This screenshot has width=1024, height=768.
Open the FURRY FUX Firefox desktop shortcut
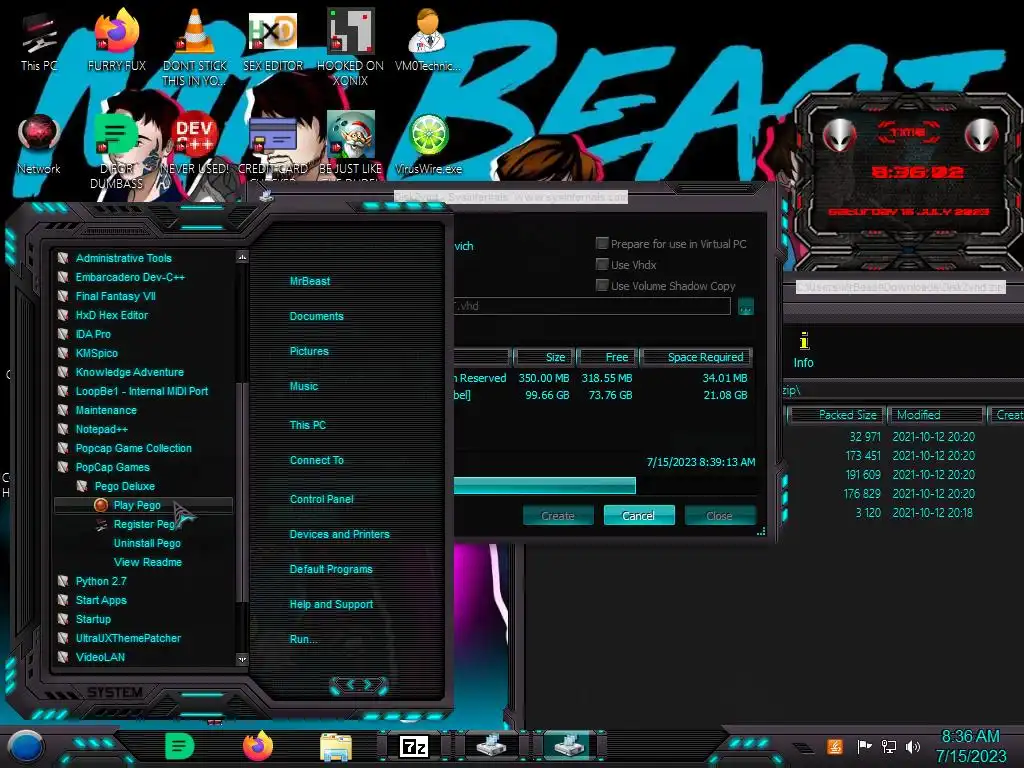pyautogui.click(x=117, y=40)
